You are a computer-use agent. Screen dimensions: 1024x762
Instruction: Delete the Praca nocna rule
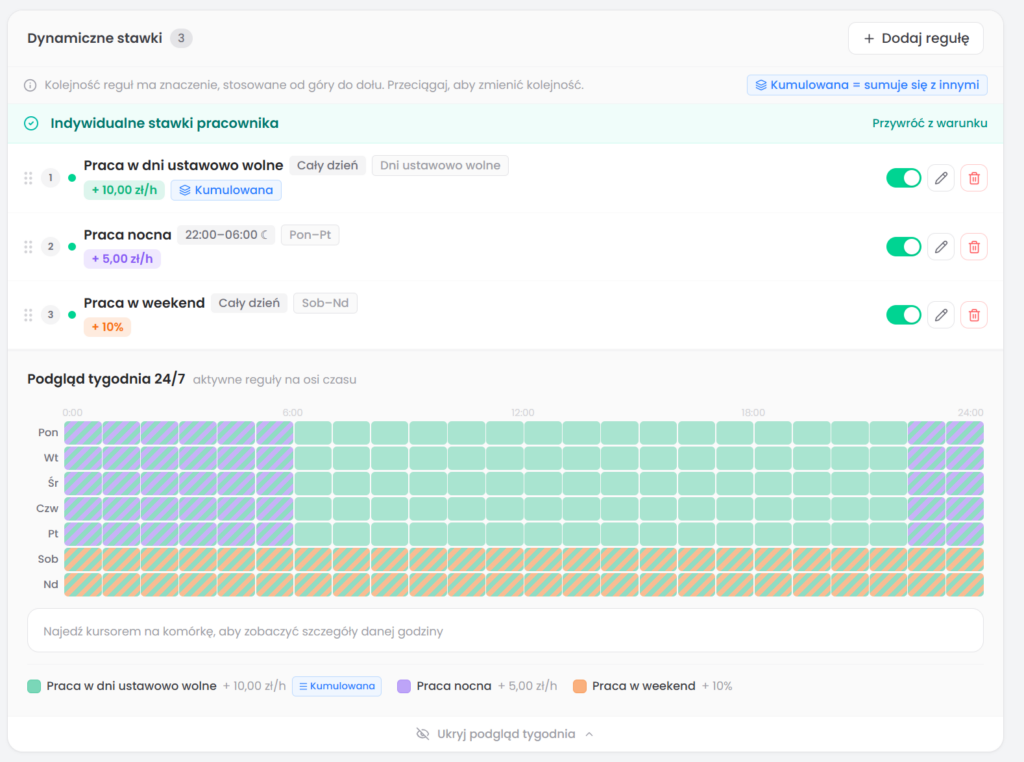pos(974,247)
